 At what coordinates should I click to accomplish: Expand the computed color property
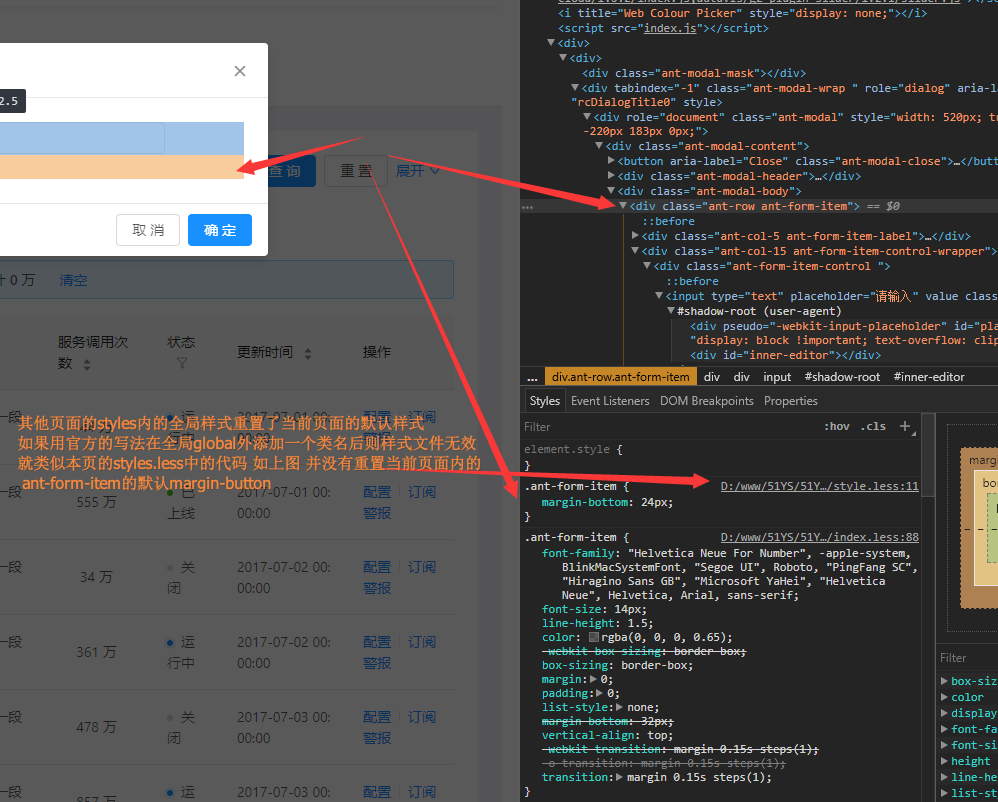(944, 697)
